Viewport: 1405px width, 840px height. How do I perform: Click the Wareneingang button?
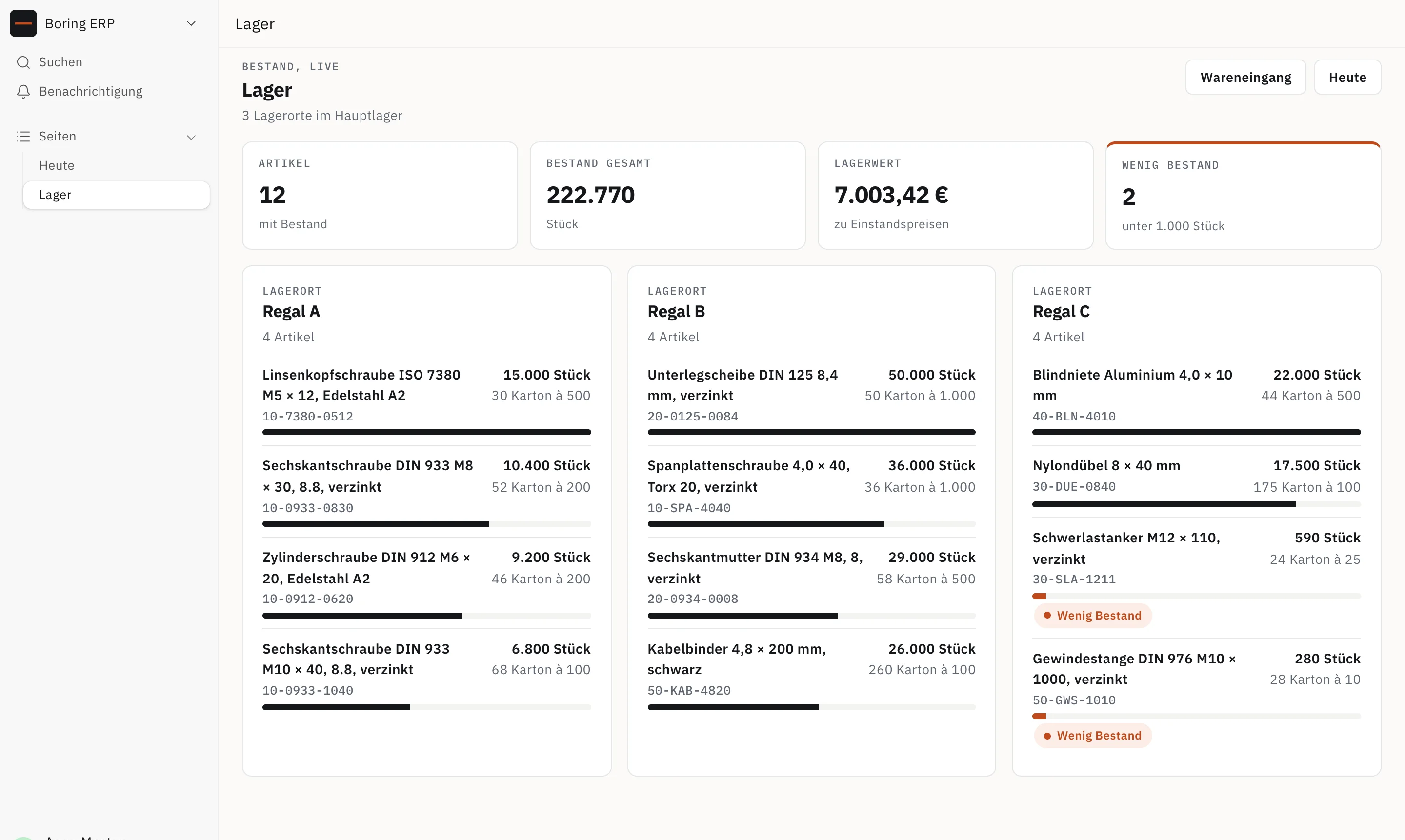click(x=1245, y=77)
